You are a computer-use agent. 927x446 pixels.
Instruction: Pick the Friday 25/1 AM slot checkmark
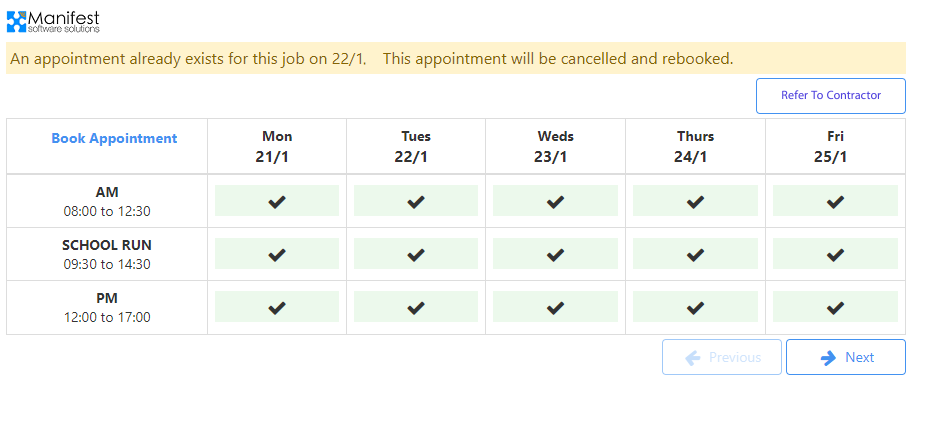pyautogui.click(x=835, y=201)
